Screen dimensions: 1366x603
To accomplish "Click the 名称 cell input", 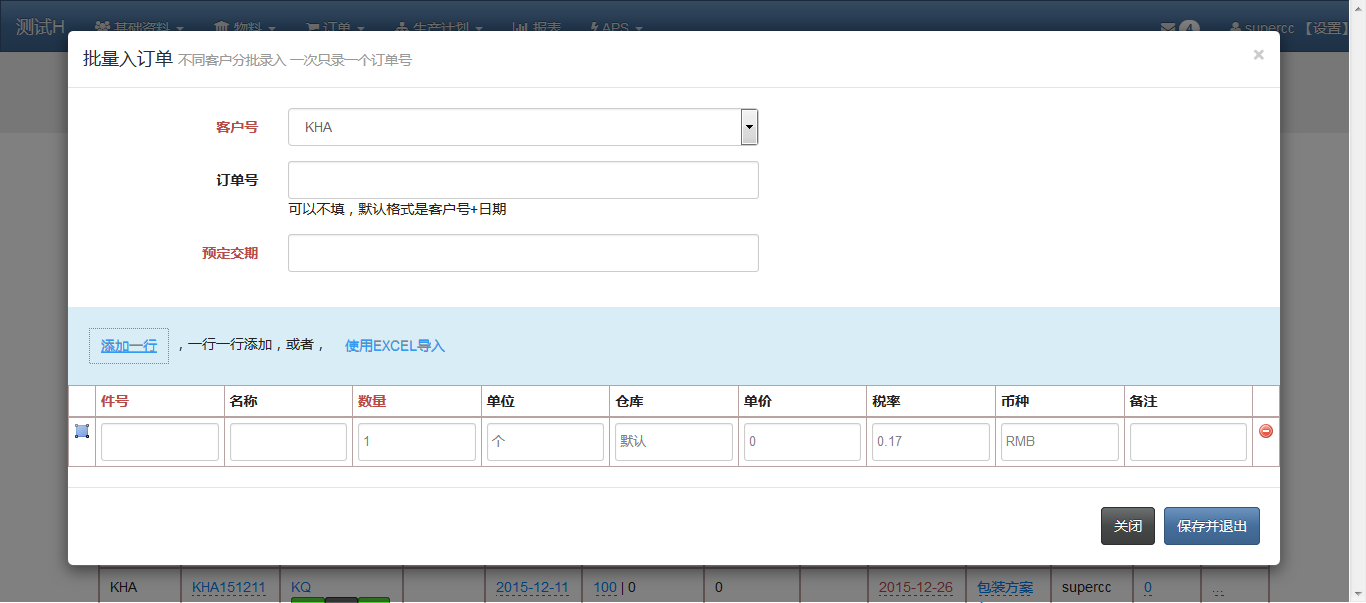I will (288, 442).
